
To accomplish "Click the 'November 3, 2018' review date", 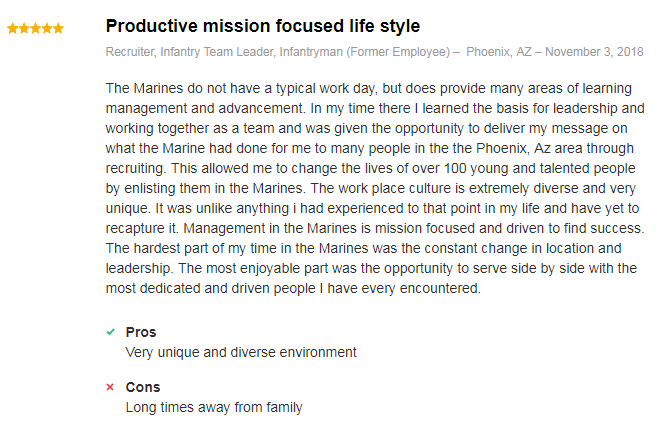I will point(597,51).
